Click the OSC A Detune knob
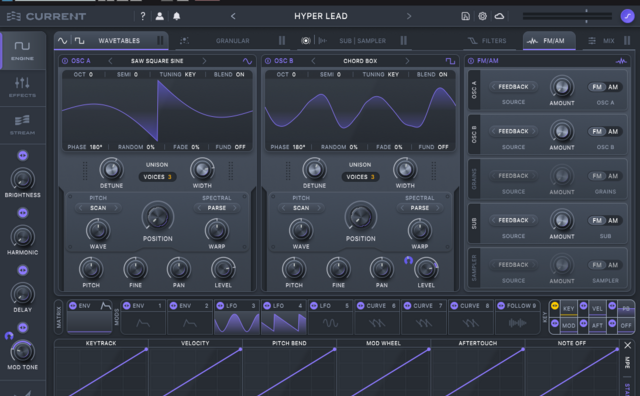Image resolution: width=640 pixels, height=396 pixels. coord(111,169)
